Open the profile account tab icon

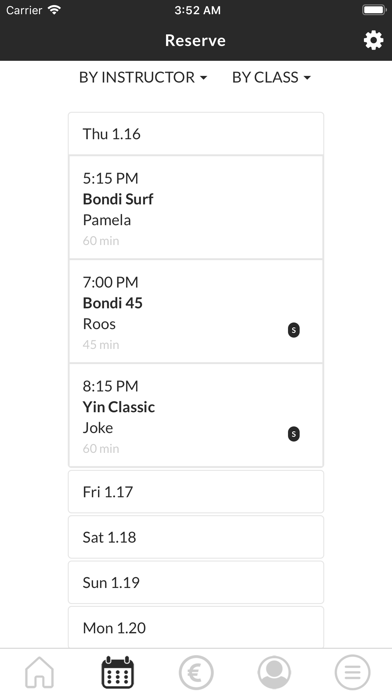[x=274, y=672]
